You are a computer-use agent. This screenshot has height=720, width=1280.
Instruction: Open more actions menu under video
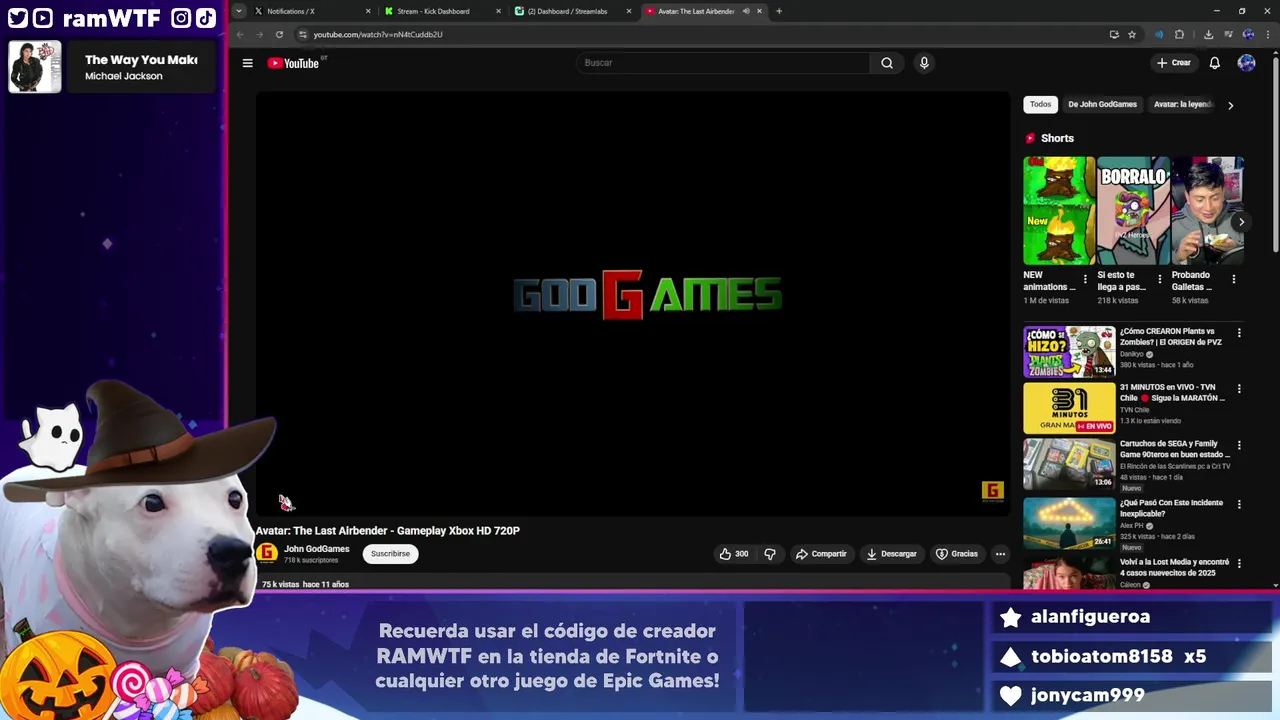coord(1000,554)
